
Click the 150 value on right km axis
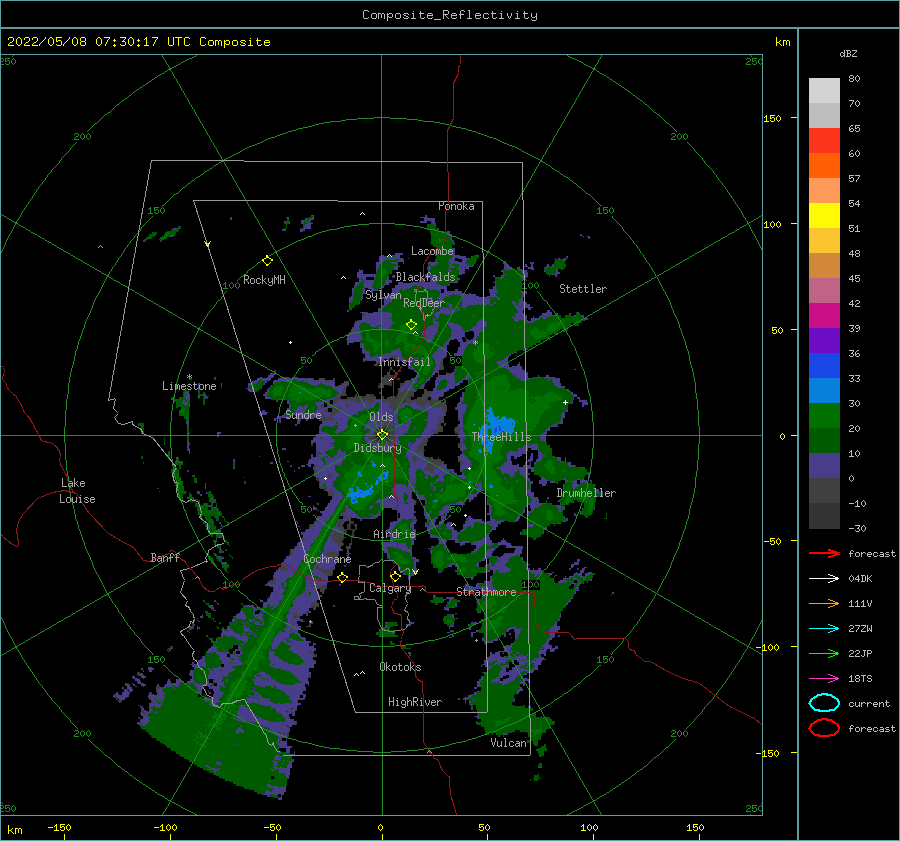772,118
